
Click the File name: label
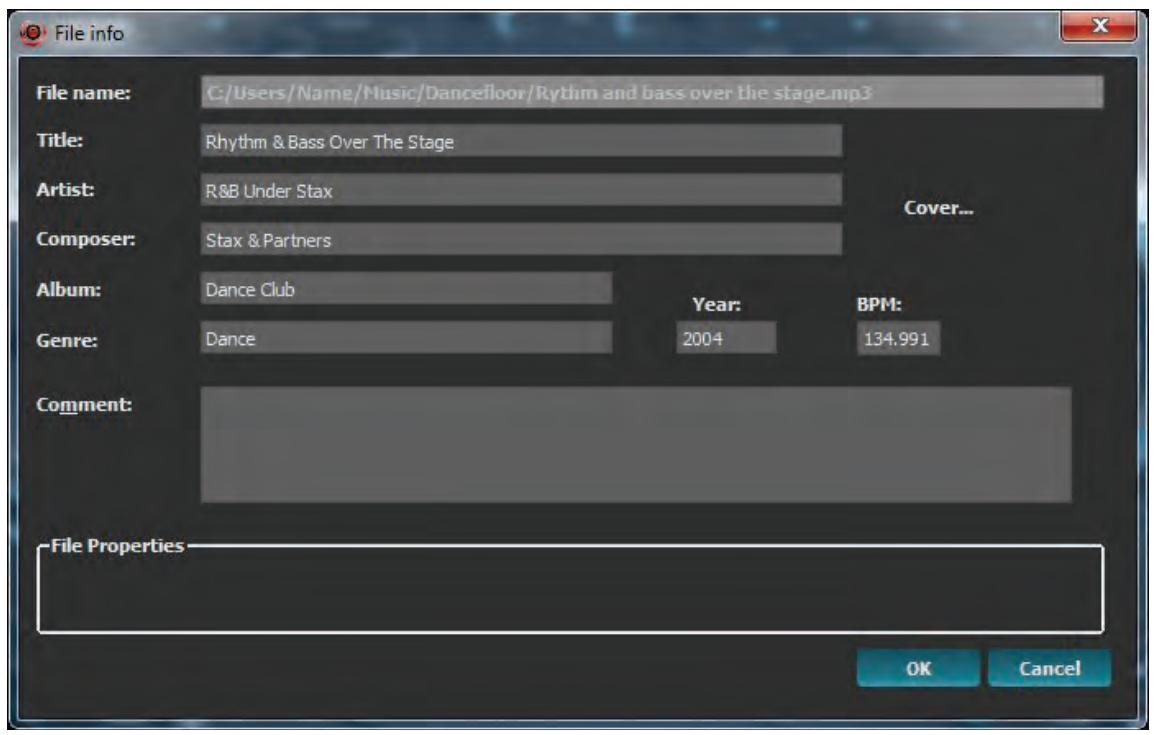click(83, 93)
